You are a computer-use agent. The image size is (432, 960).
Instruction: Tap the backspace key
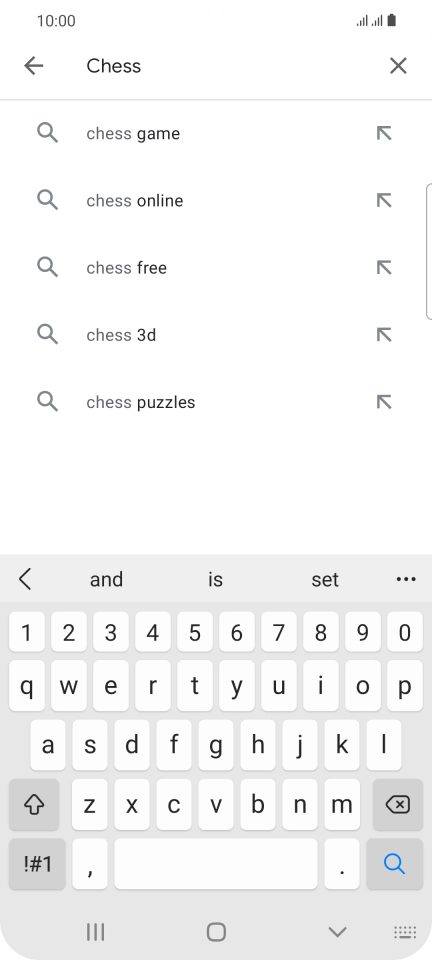tap(398, 804)
